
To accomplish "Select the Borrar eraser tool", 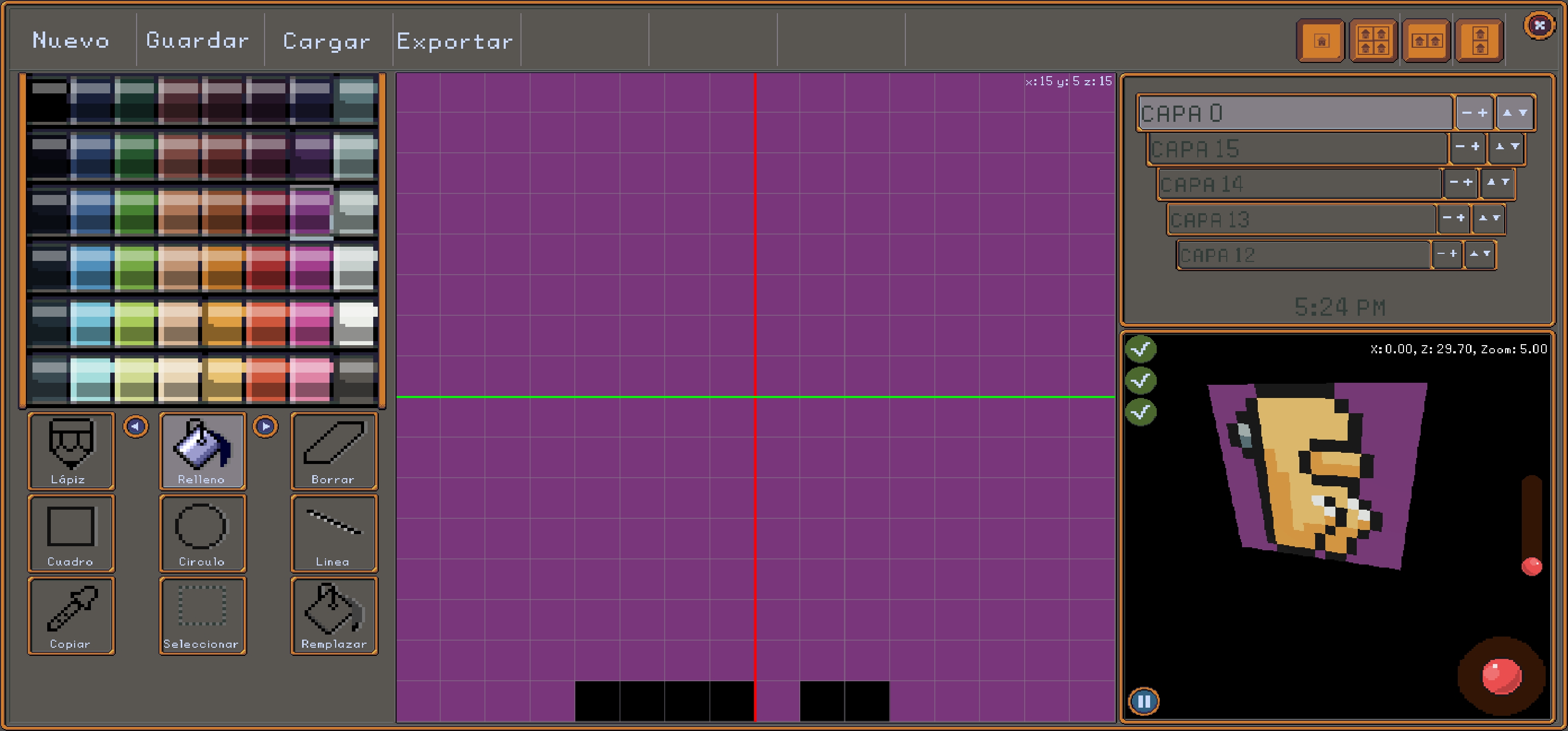I will pyautogui.click(x=334, y=451).
